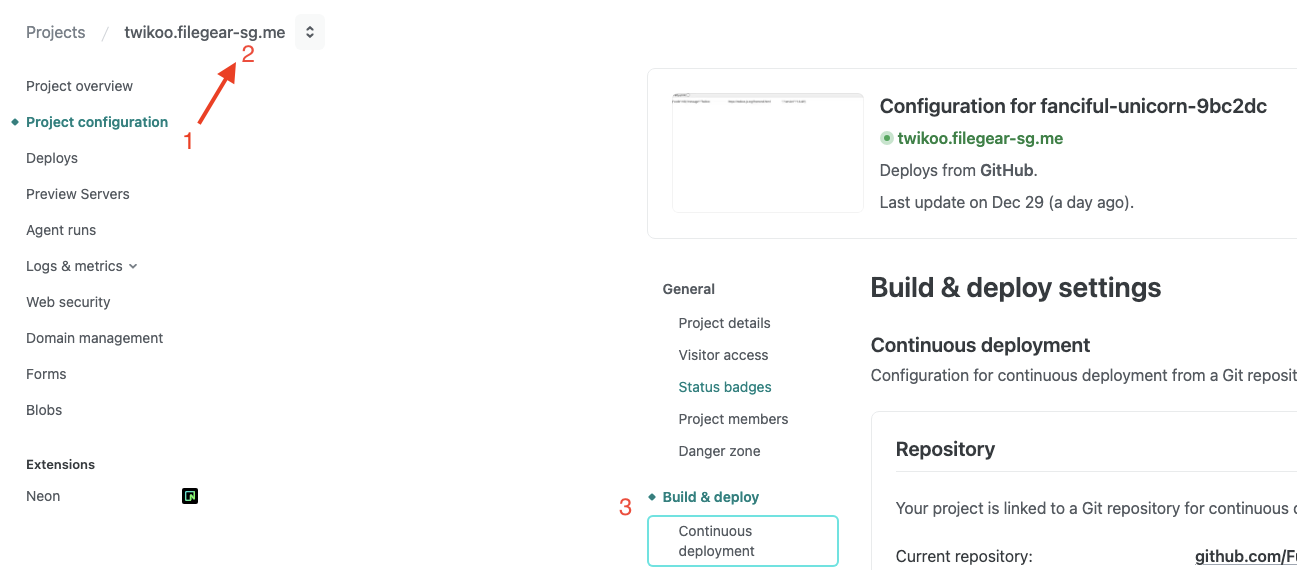Open the project switcher up-down arrows
This screenshot has width=1297, height=570.
(x=310, y=32)
